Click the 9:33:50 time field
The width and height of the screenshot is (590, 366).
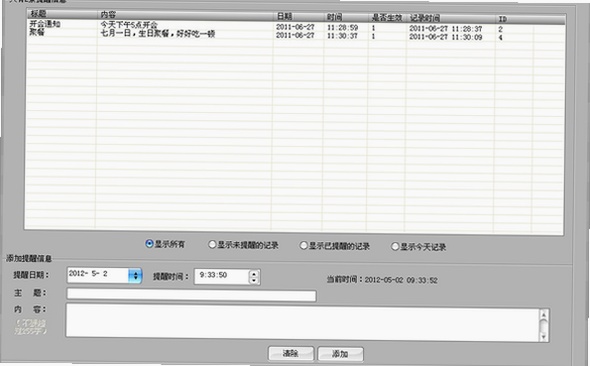point(222,276)
